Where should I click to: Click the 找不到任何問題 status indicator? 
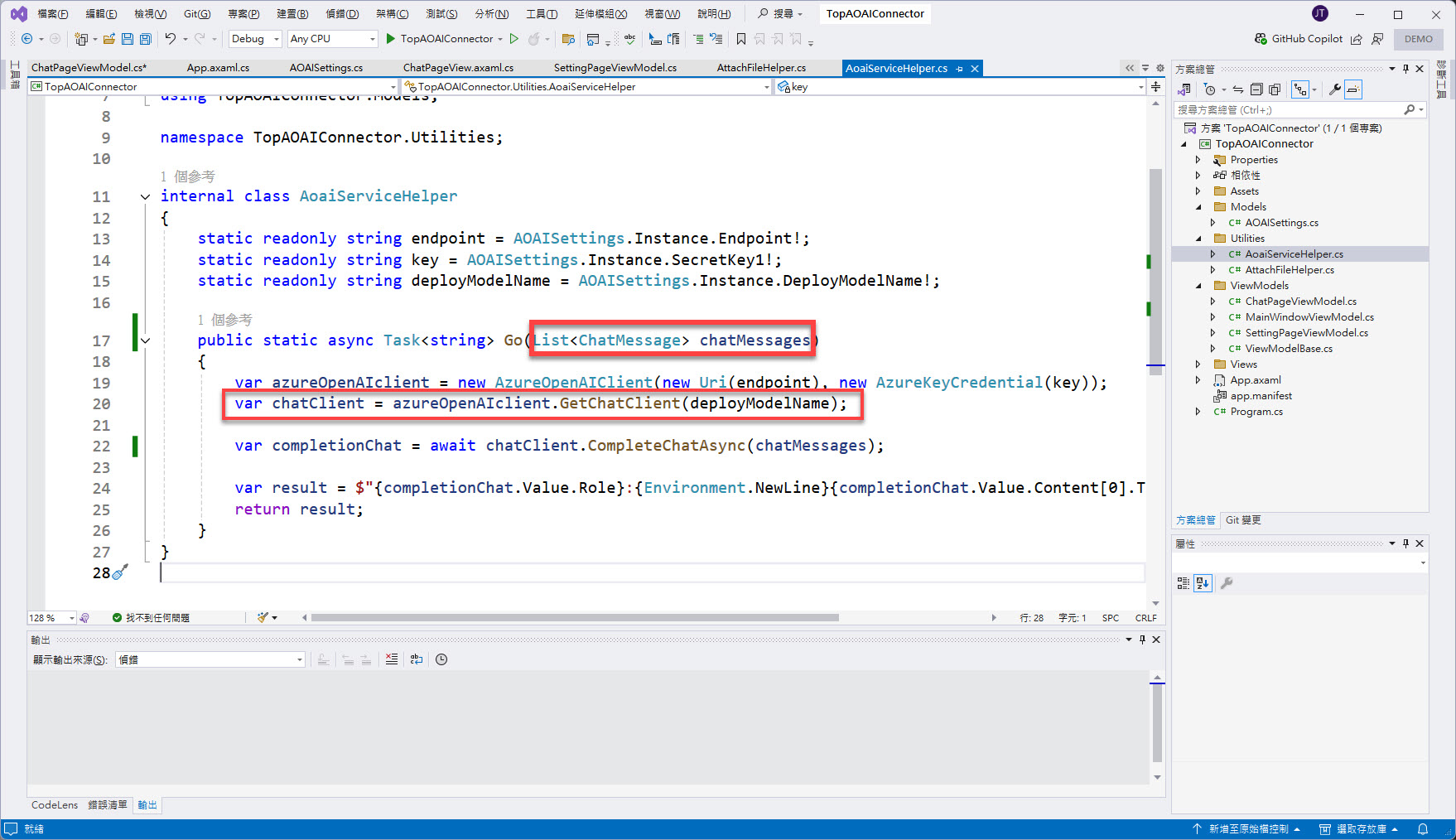point(152,618)
